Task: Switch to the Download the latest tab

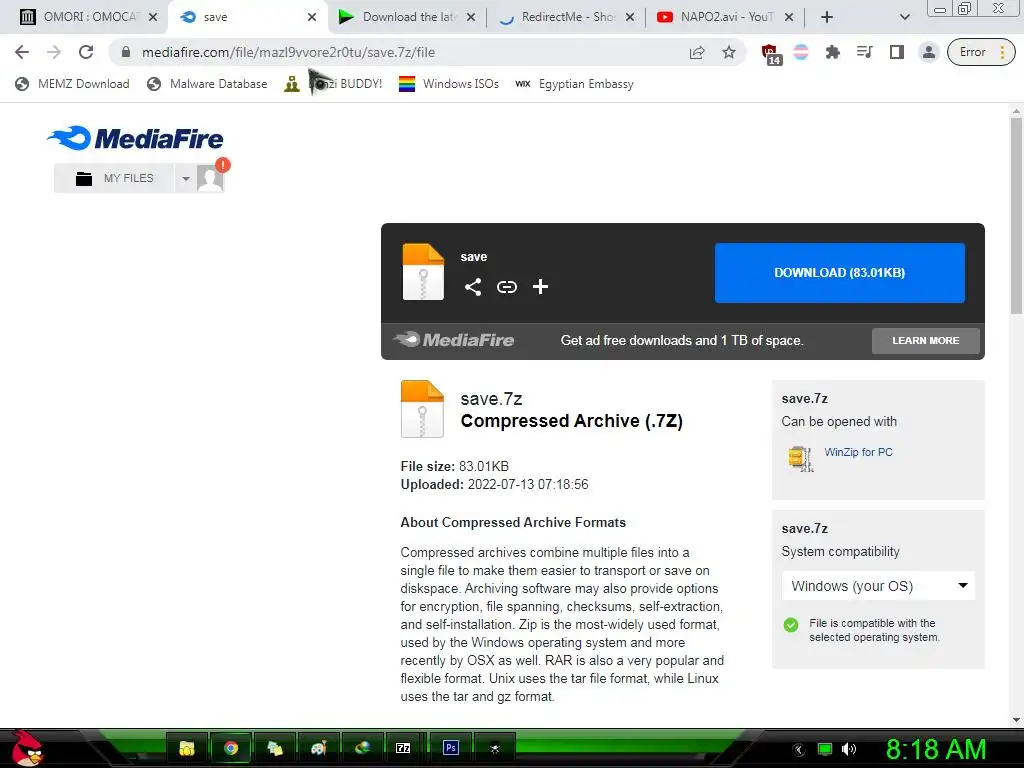Action: tap(408, 17)
